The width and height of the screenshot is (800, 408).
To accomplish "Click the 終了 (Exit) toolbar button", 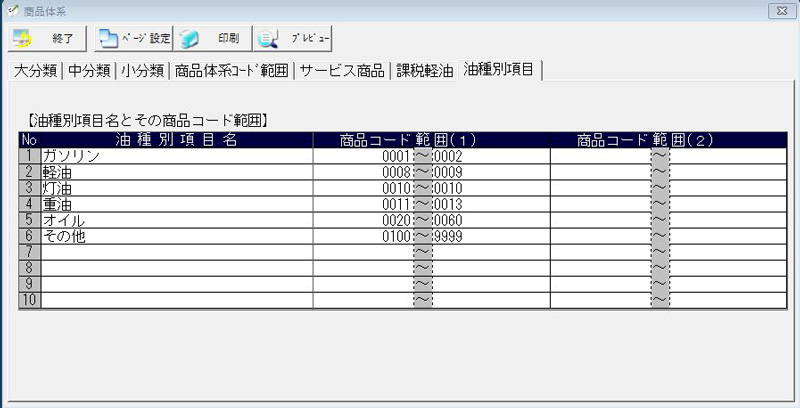I will (46, 39).
